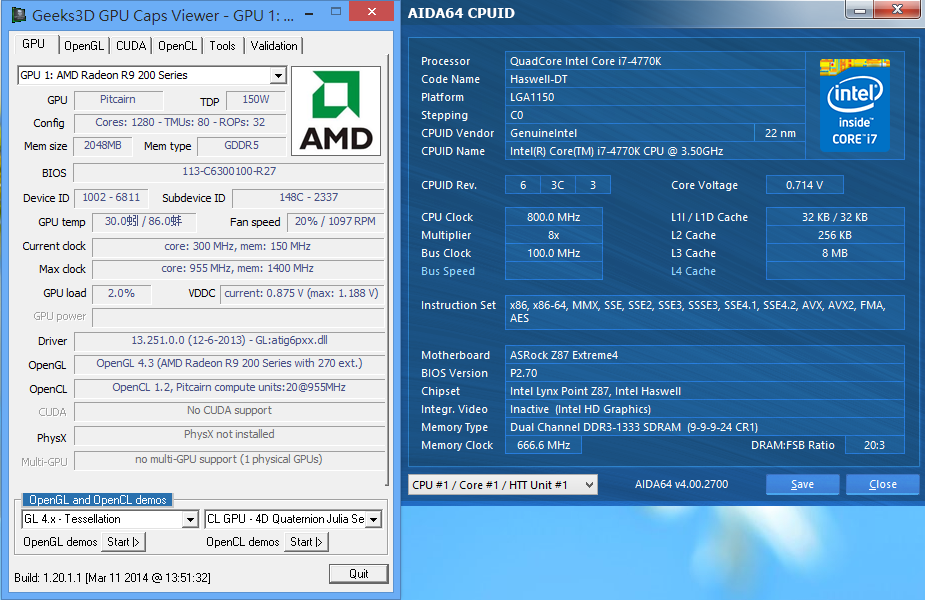The width and height of the screenshot is (925, 600).
Task: Click the GPU temp 30.0 field
Action: point(144,222)
